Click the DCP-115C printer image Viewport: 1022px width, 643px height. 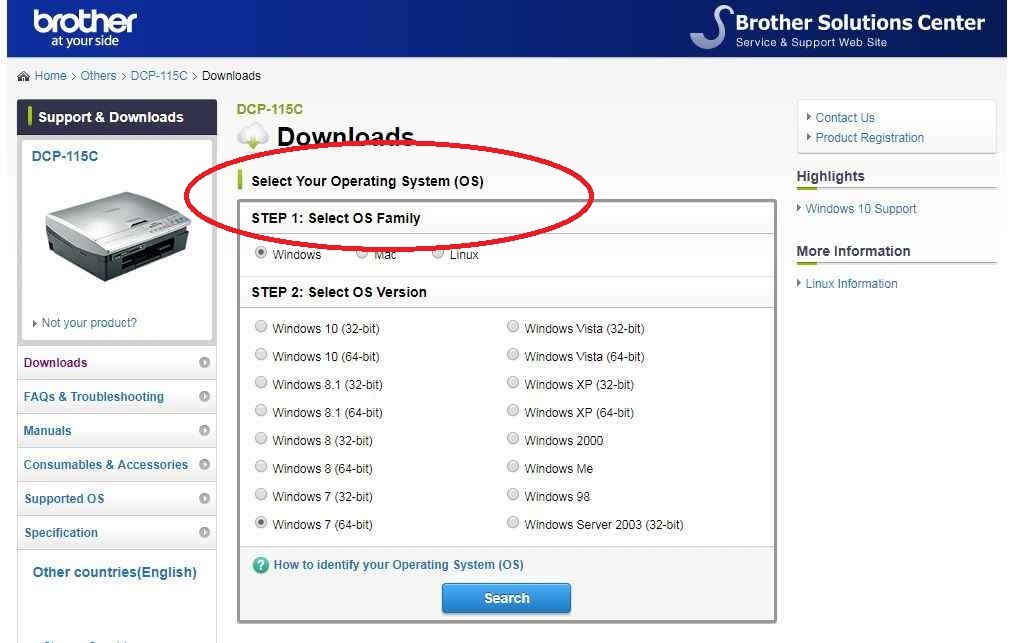click(x=117, y=236)
